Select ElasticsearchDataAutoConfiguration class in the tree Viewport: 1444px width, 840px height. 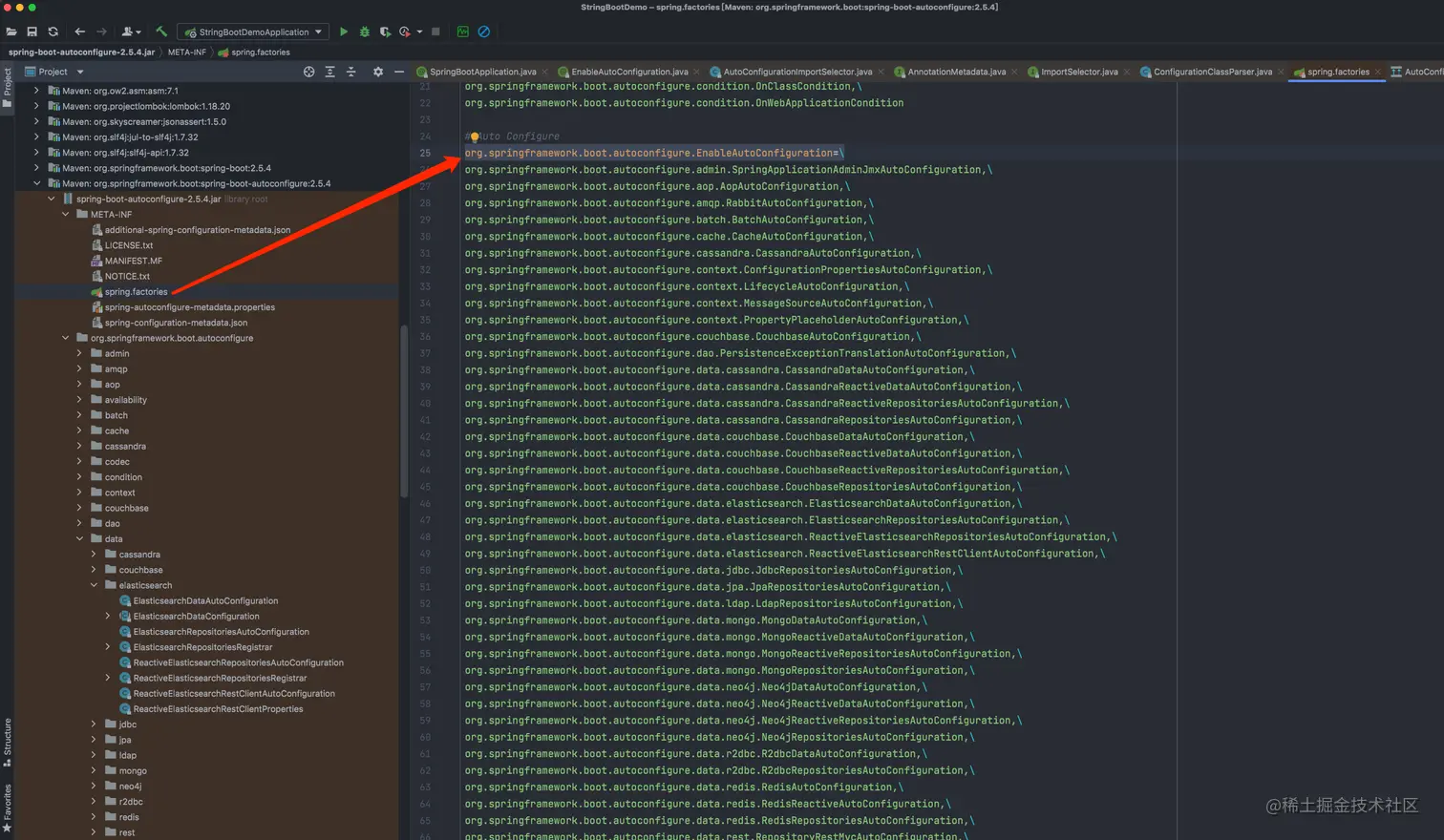[206, 601]
